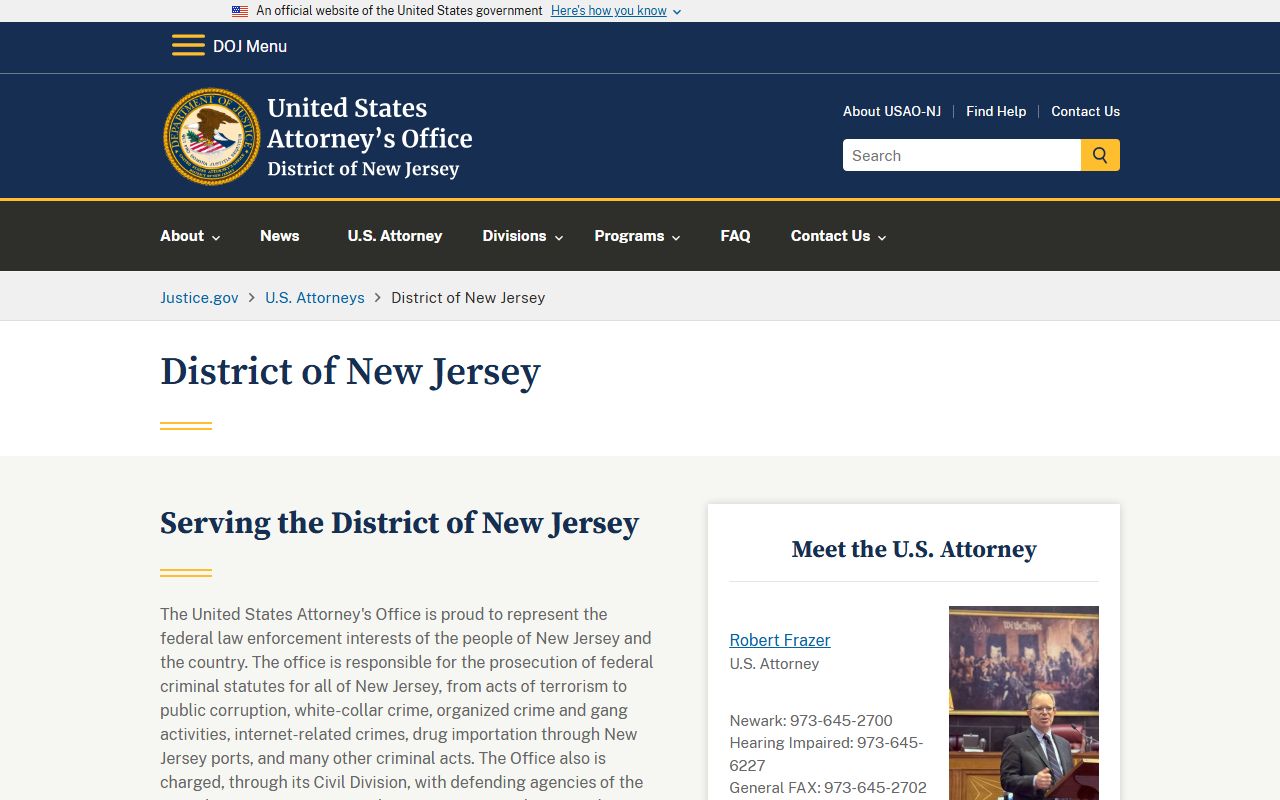Click the Contact Us link above search
Viewport: 1280px width, 800px height.
(1085, 111)
